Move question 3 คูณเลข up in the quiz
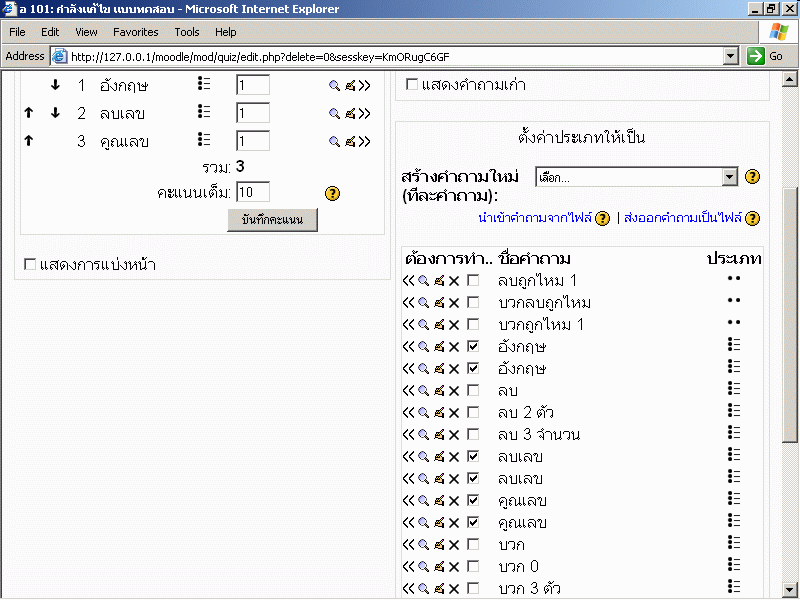This screenshot has width=800, height=600. 29,141
